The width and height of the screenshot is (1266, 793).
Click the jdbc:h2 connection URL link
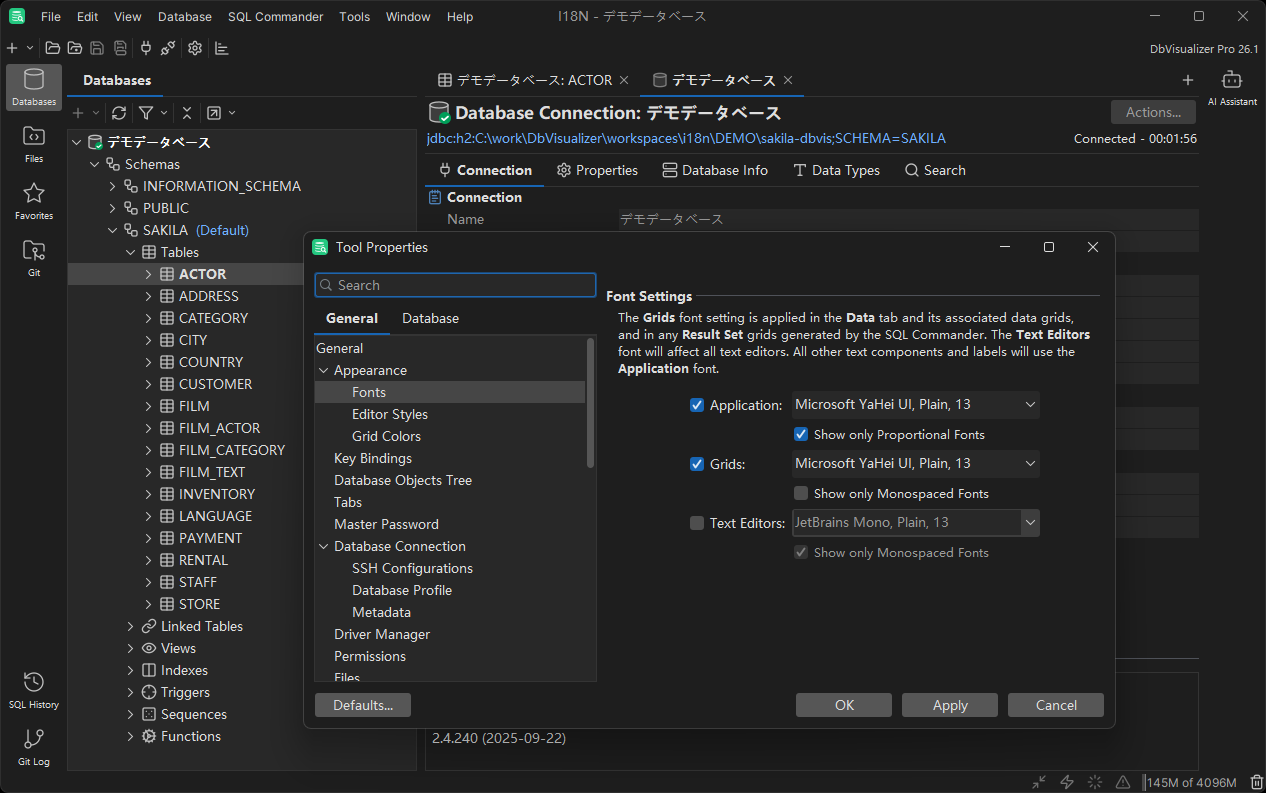click(x=686, y=138)
